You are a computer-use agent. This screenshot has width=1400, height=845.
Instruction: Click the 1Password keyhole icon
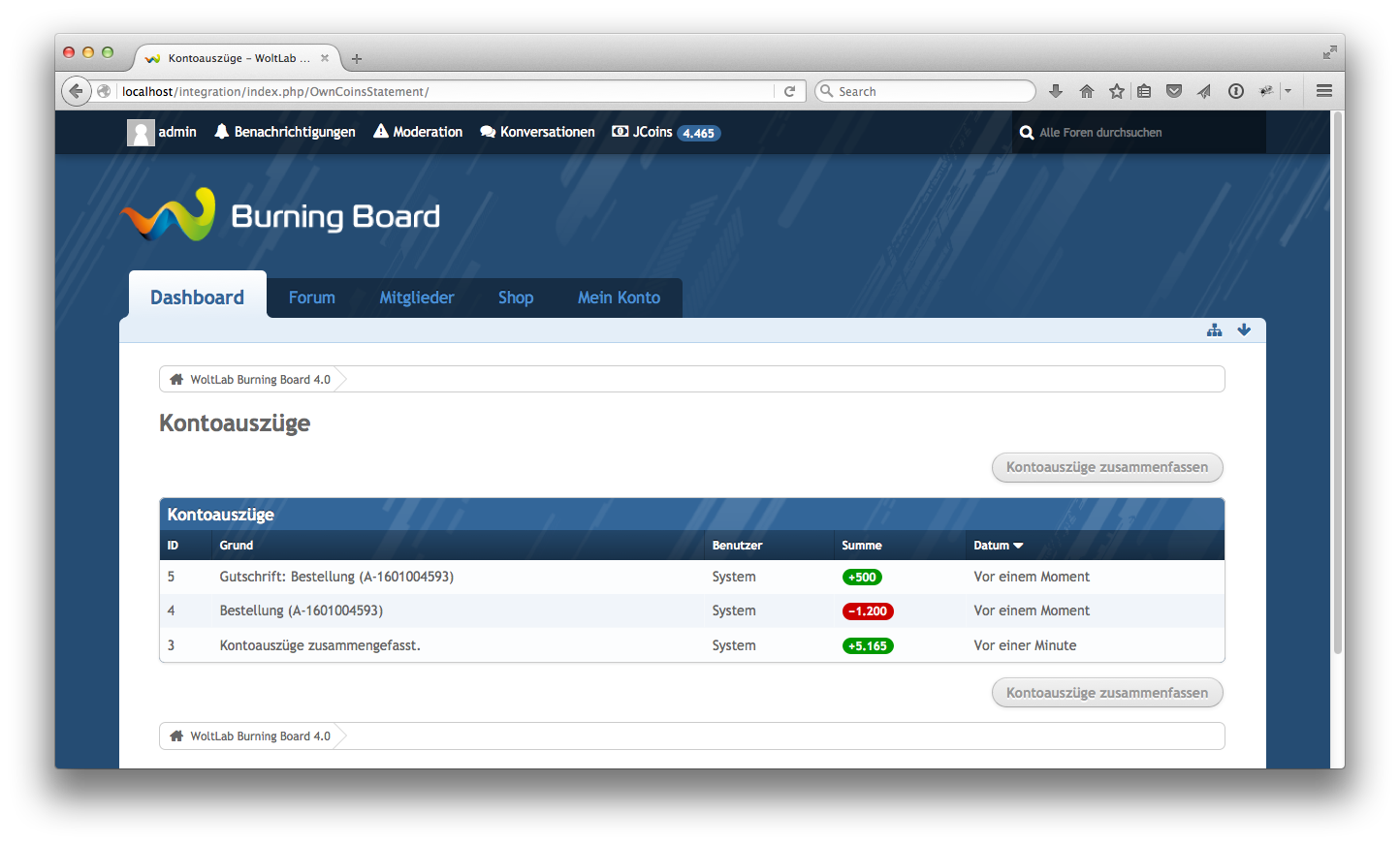1235,91
